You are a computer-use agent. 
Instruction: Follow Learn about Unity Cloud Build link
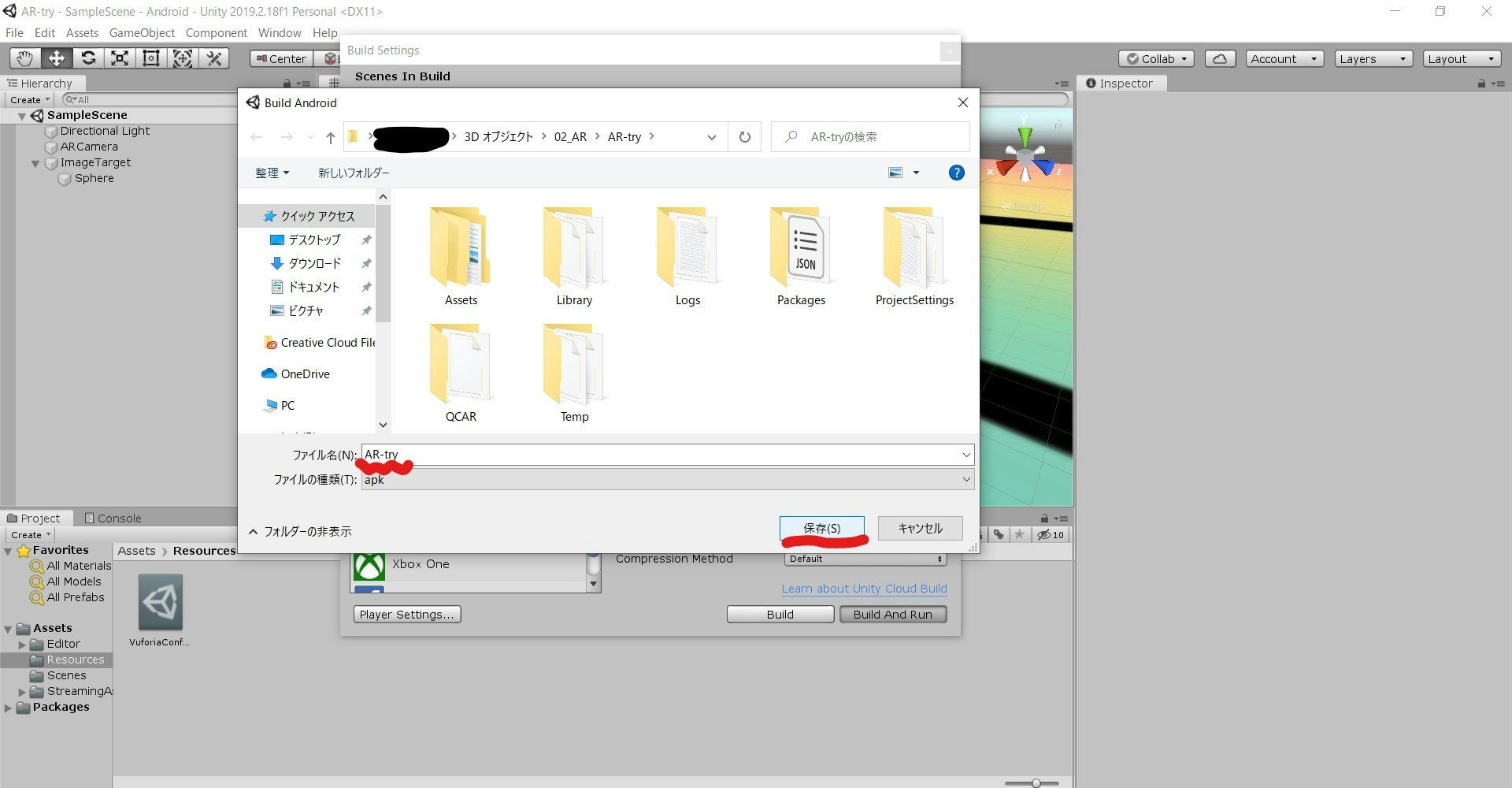[864, 589]
